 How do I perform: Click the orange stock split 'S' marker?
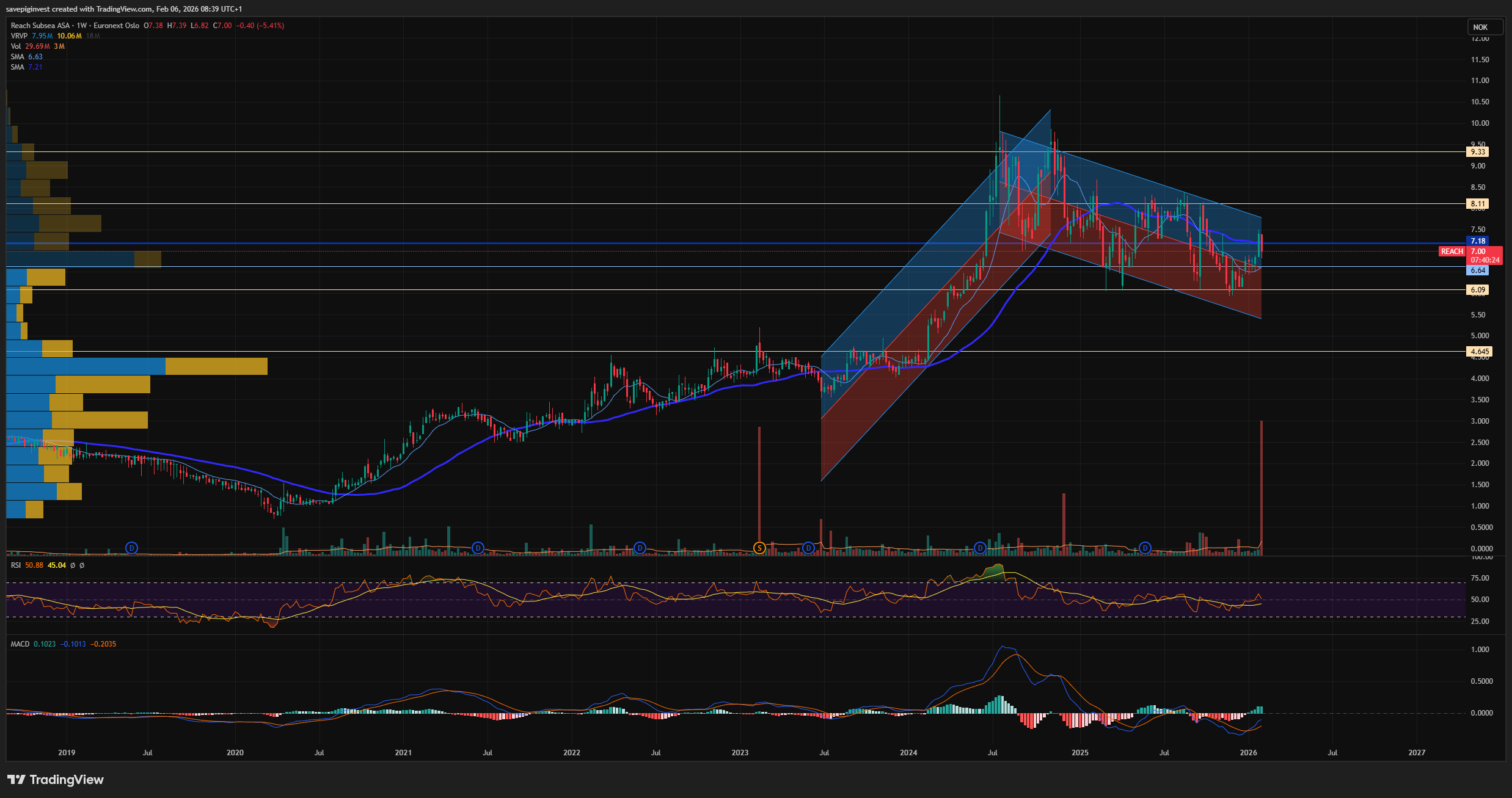click(759, 548)
